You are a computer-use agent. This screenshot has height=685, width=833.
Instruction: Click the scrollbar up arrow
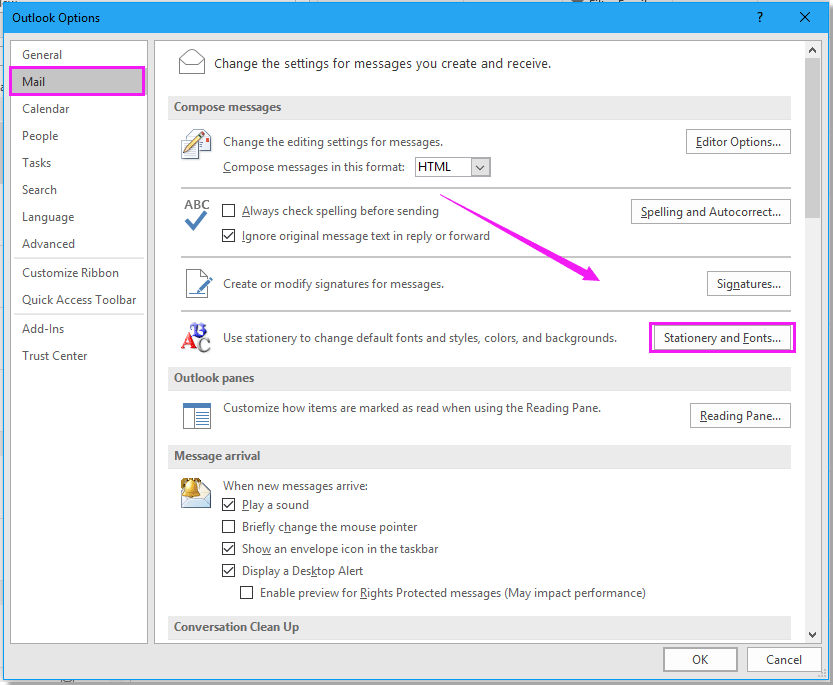click(812, 50)
